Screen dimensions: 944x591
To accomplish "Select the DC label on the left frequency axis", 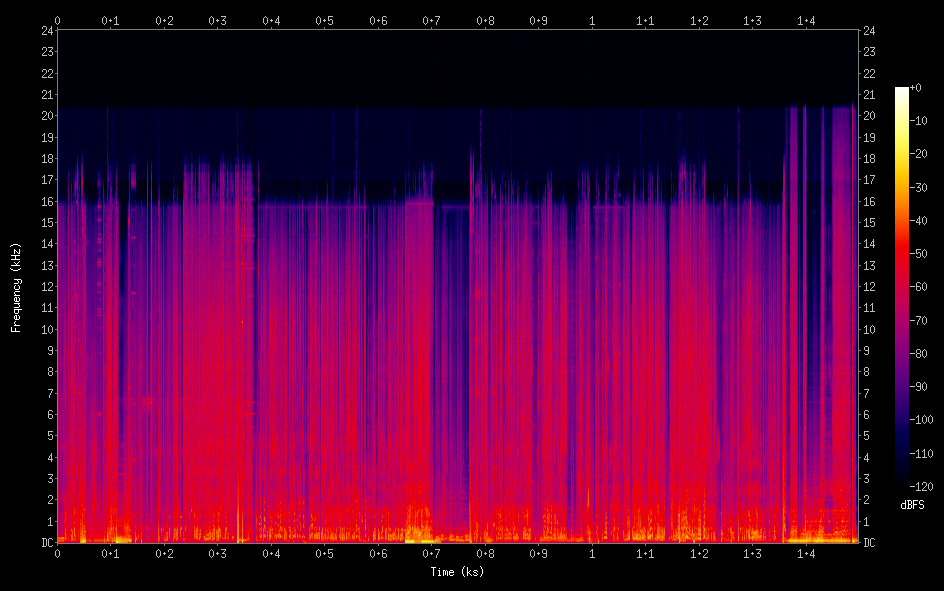I will [46, 542].
